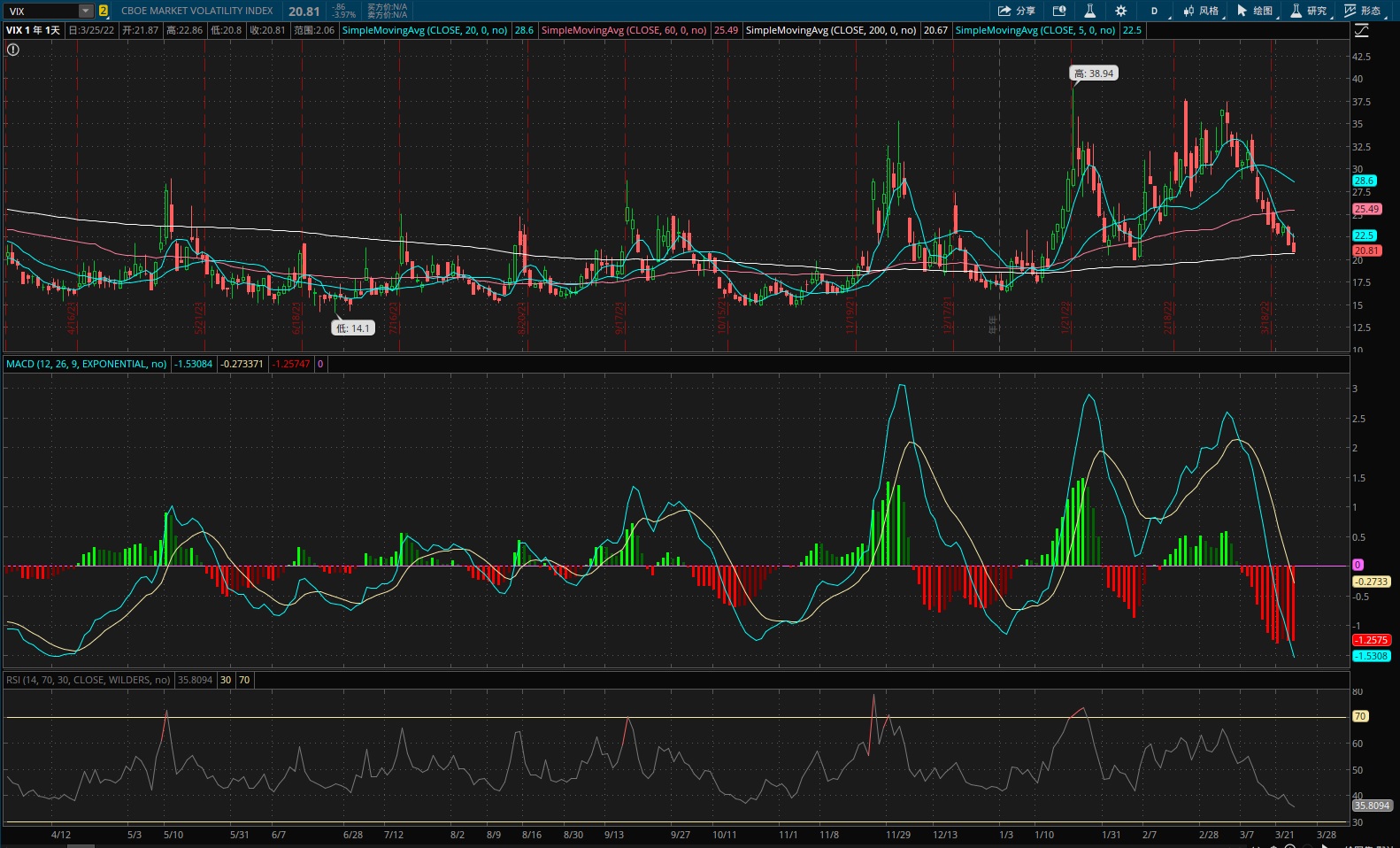
Task: Click the SimpleMovingAvg 60 study label
Action: tap(624, 30)
